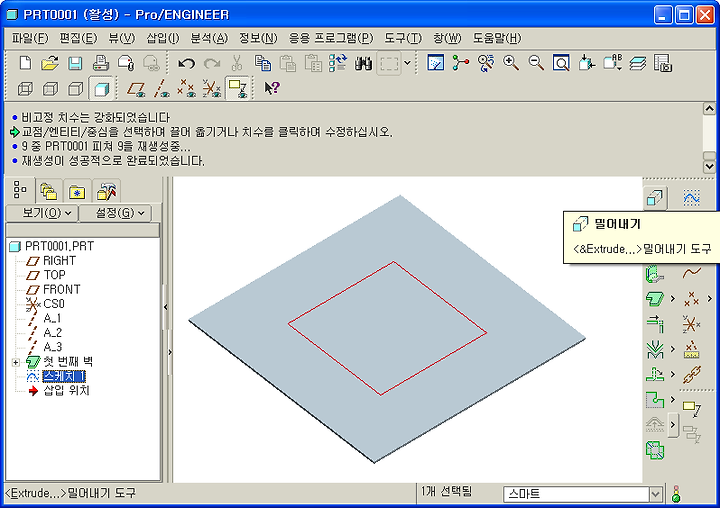The height and width of the screenshot is (508, 720).
Task: Toggle datum axes display
Action: click(x=161, y=88)
